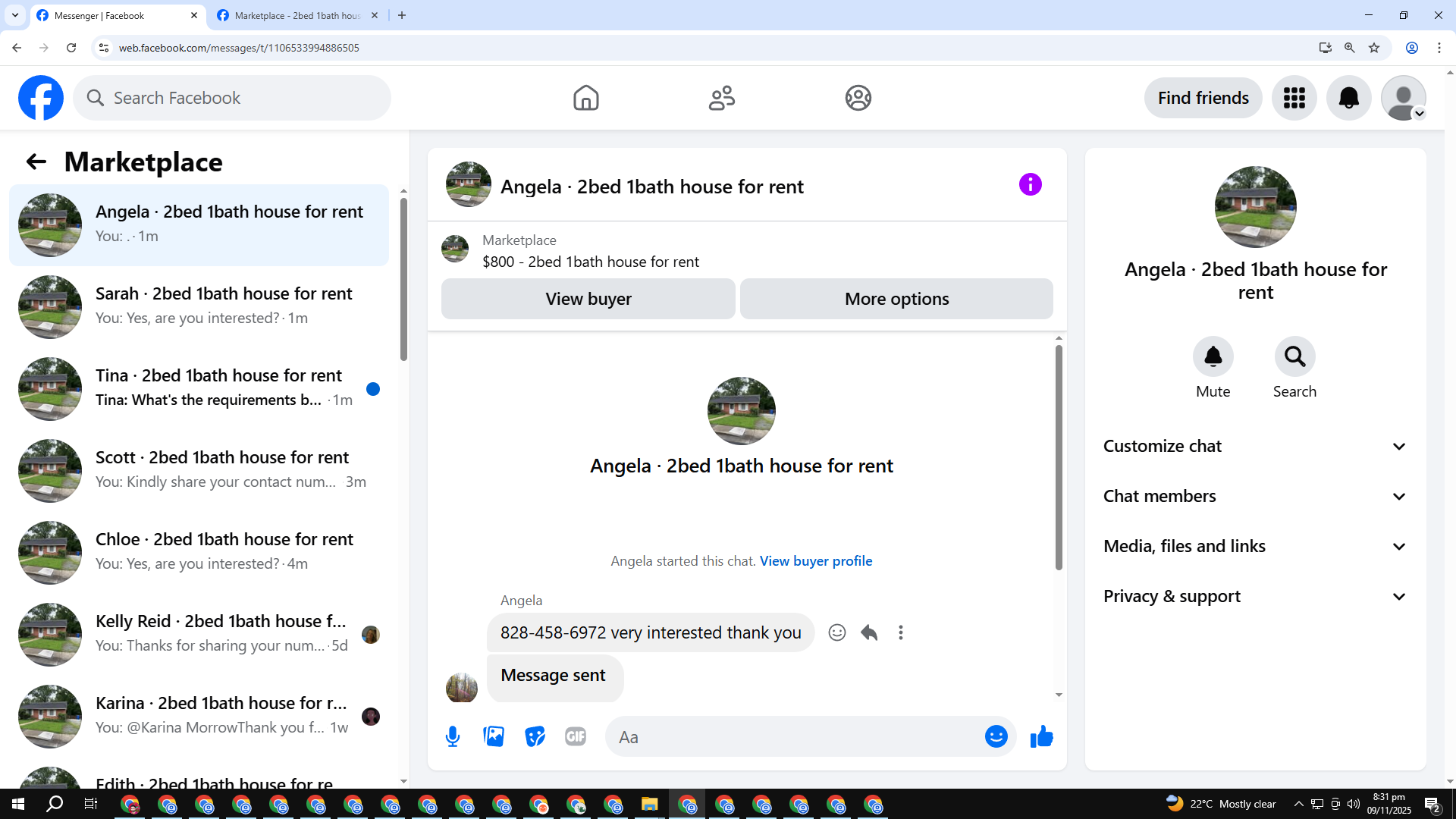Viewport: 1456px width, 819px height.
Task: Close the Marketplace browser tab
Action: [375, 15]
